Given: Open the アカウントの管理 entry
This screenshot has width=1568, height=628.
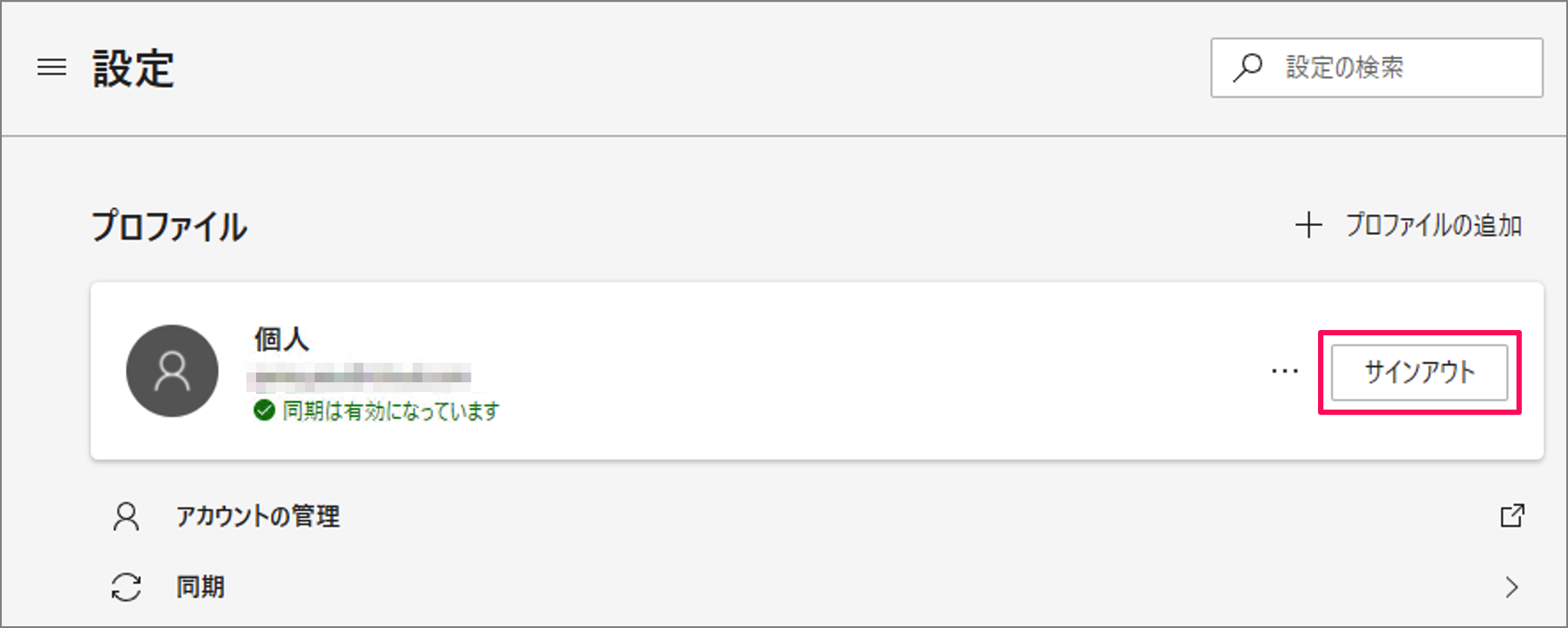Looking at the screenshot, I should (257, 516).
